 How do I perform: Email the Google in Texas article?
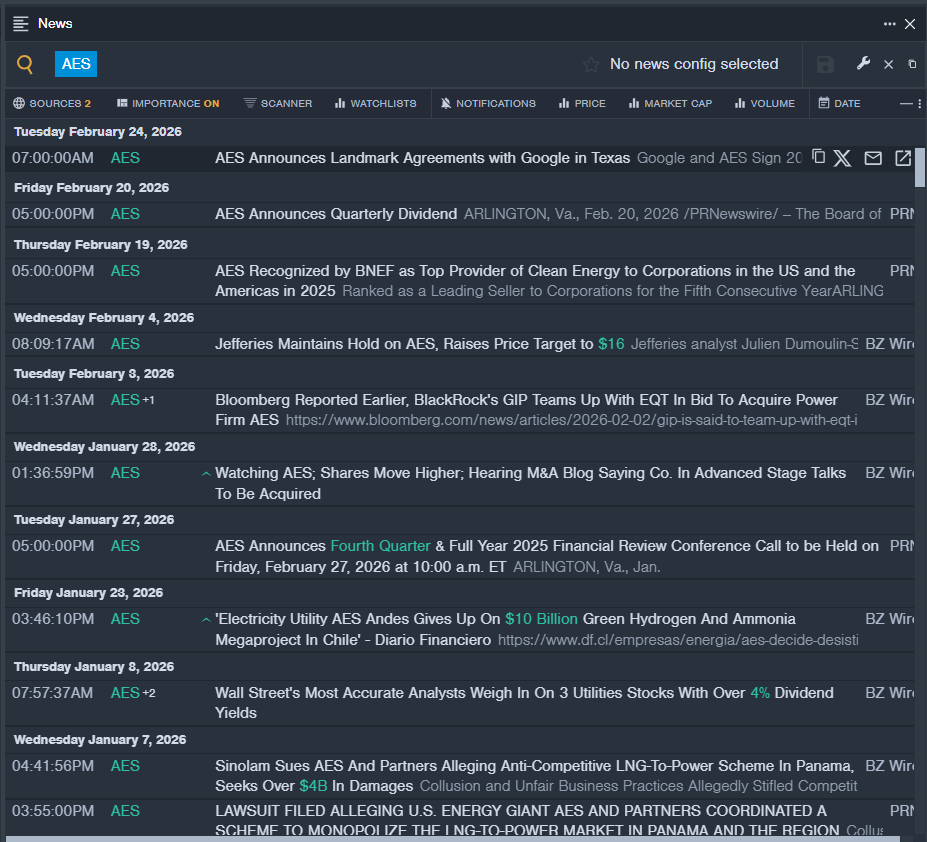pos(873,158)
